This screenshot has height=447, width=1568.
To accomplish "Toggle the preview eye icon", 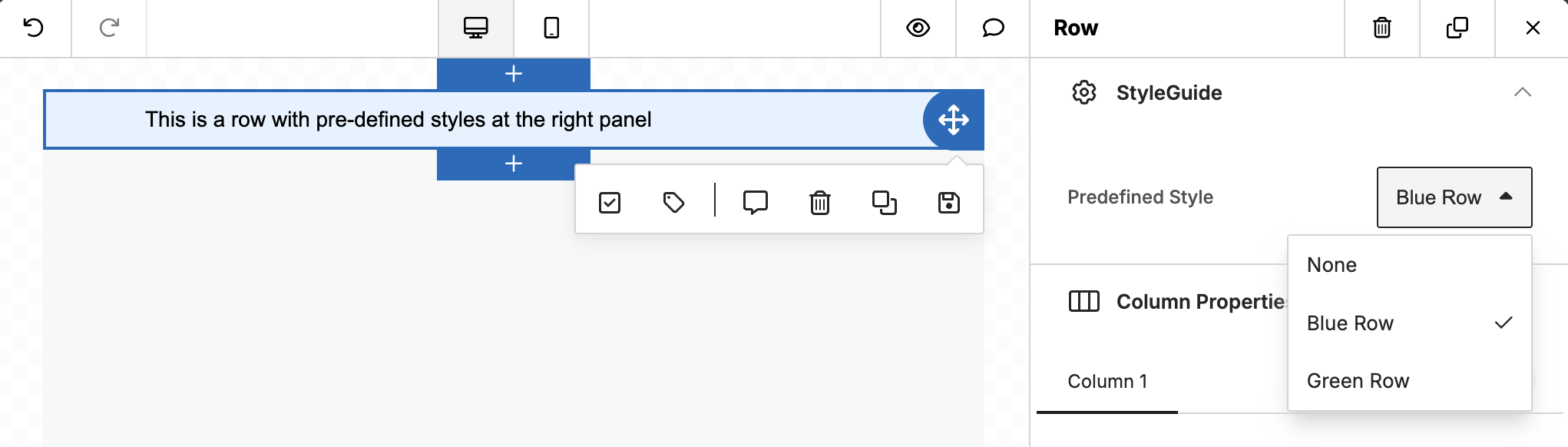I will coord(918,28).
